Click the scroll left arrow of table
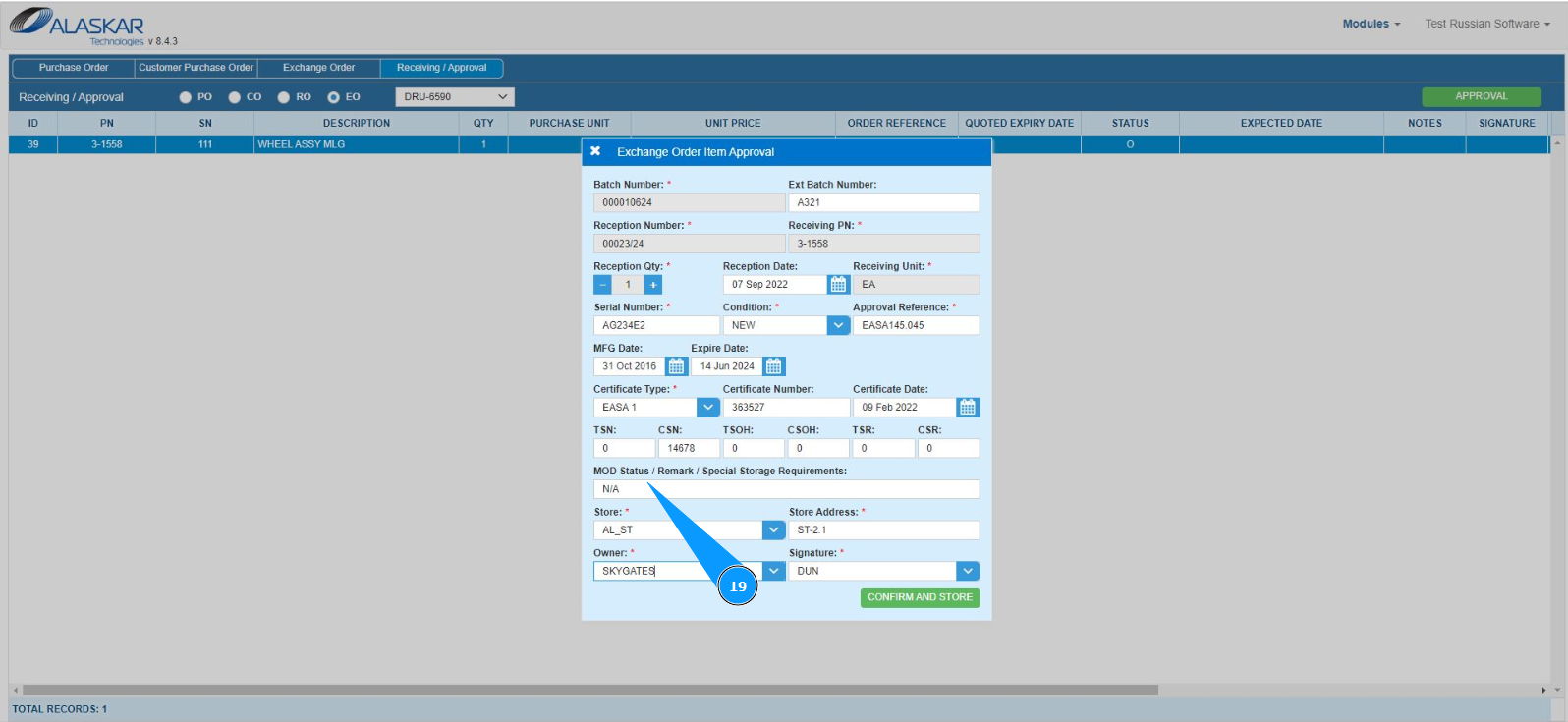The image size is (1568, 722). click(x=16, y=691)
